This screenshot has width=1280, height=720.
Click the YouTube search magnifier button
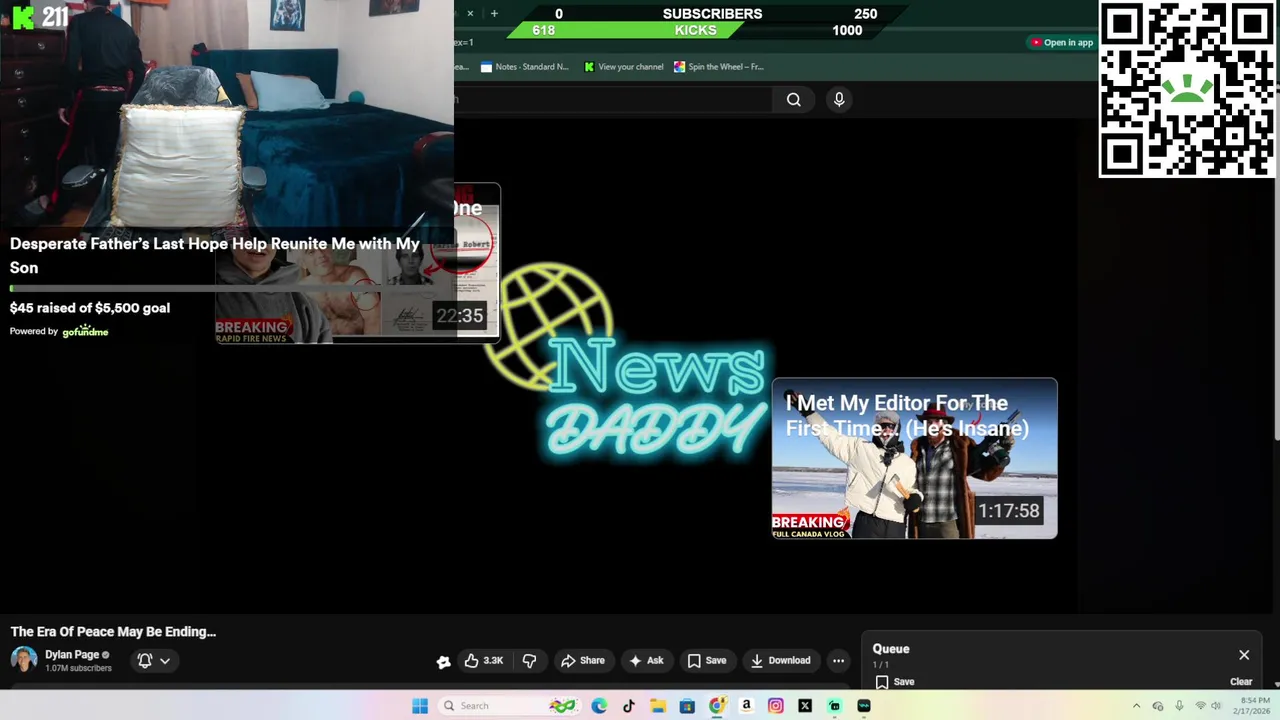pyautogui.click(x=794, y=99)
